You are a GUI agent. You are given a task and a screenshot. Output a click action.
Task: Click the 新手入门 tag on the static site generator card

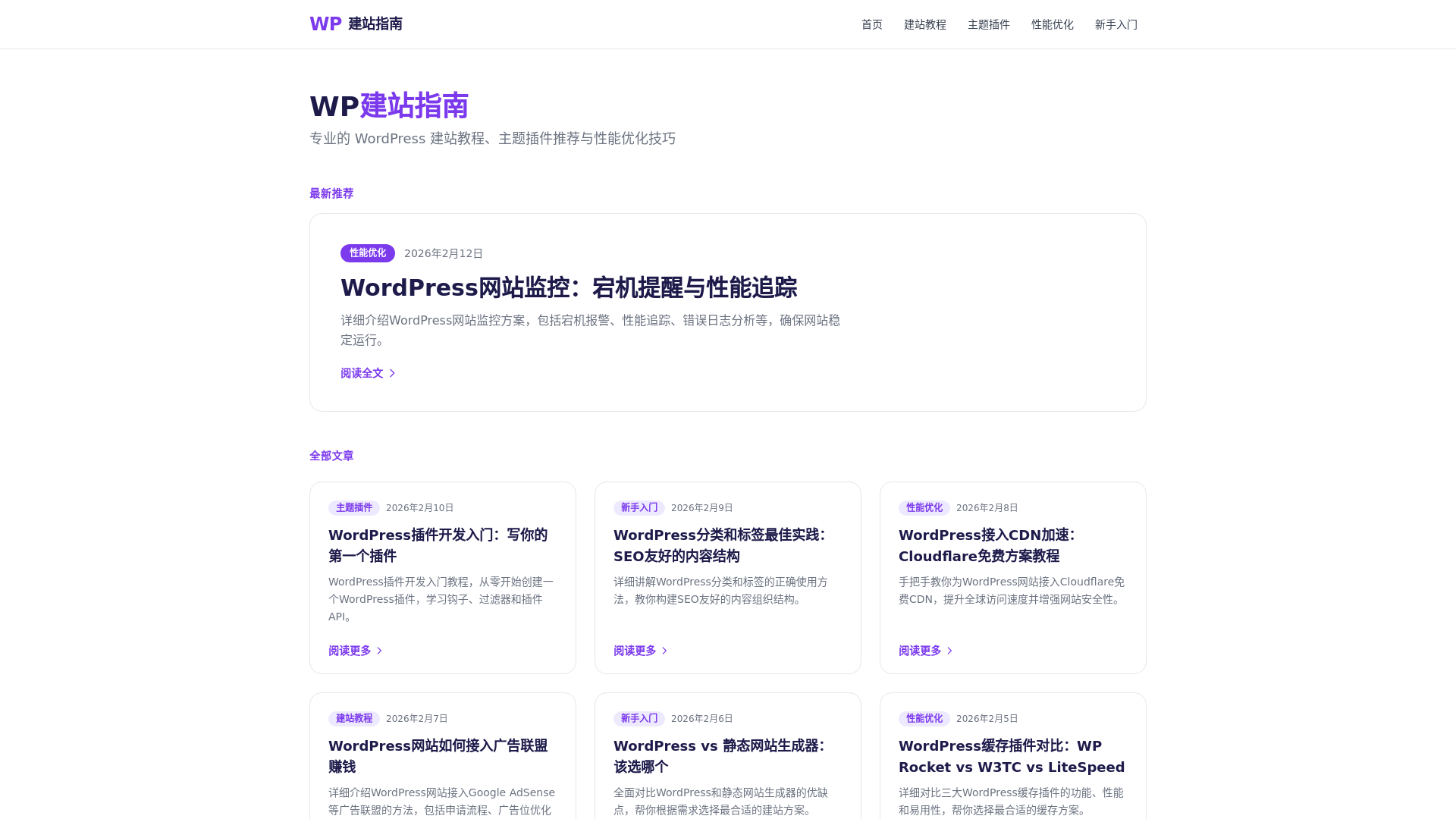pyautogui.click(x=639, y=718)
